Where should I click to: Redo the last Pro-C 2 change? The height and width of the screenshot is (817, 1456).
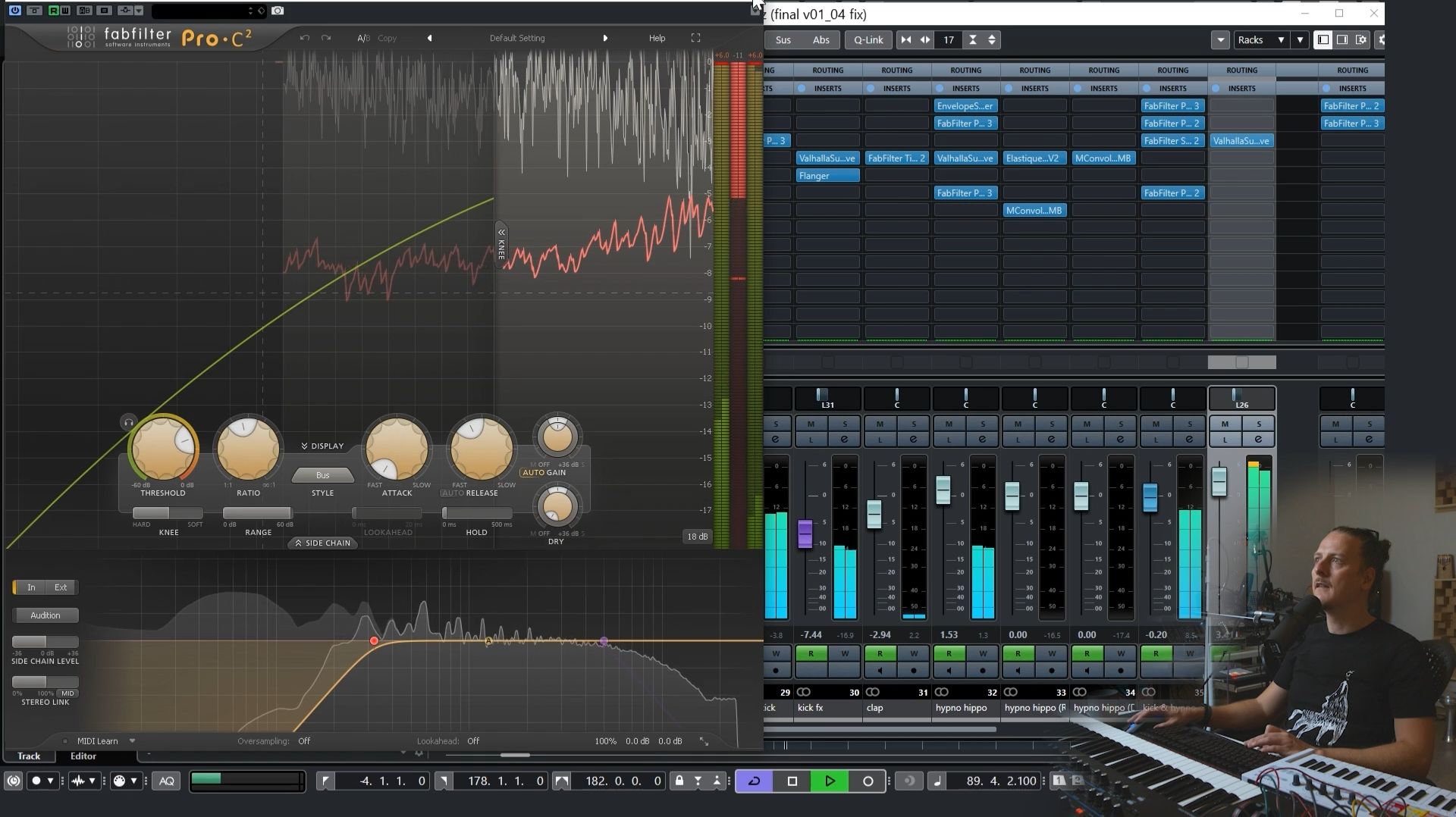[326, 38]
